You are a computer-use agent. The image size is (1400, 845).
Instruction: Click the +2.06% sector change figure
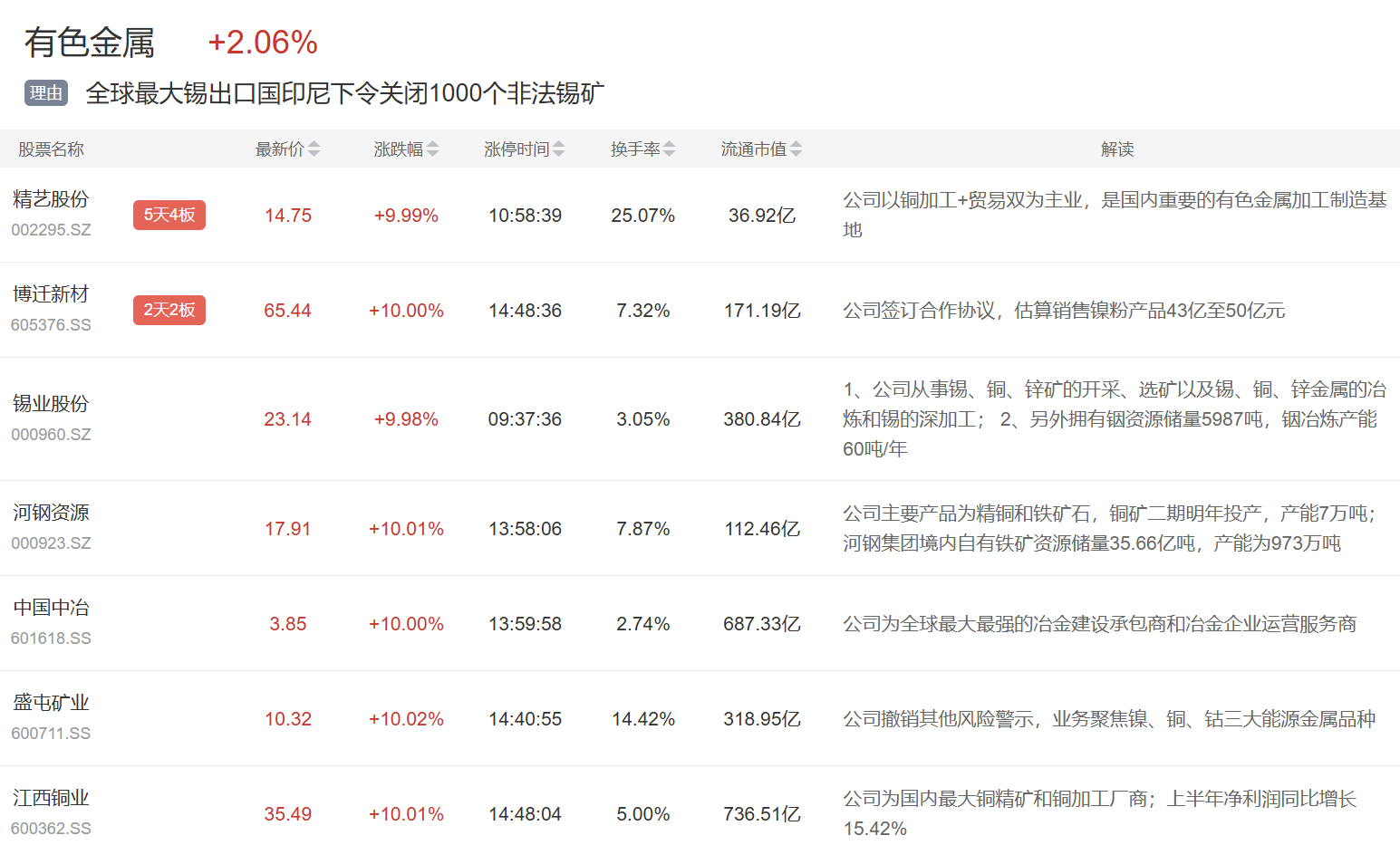pyautogui.click(x=263, y=43)
